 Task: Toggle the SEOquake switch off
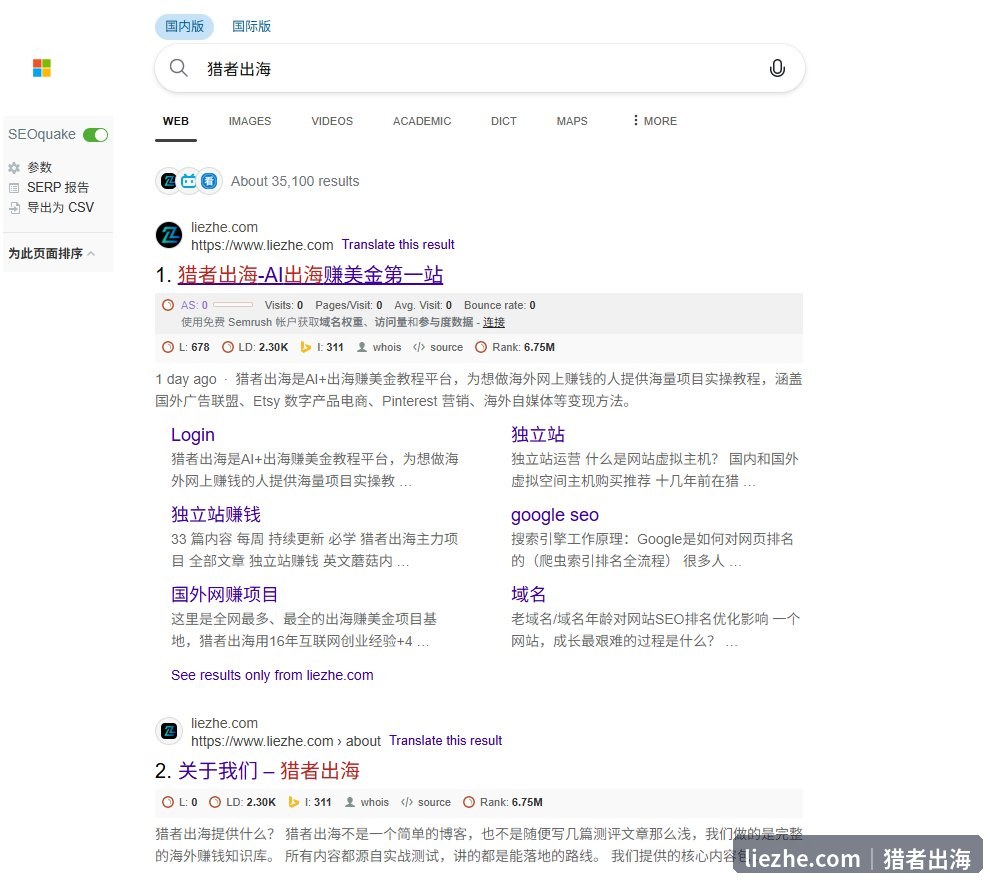click(96, 135)
